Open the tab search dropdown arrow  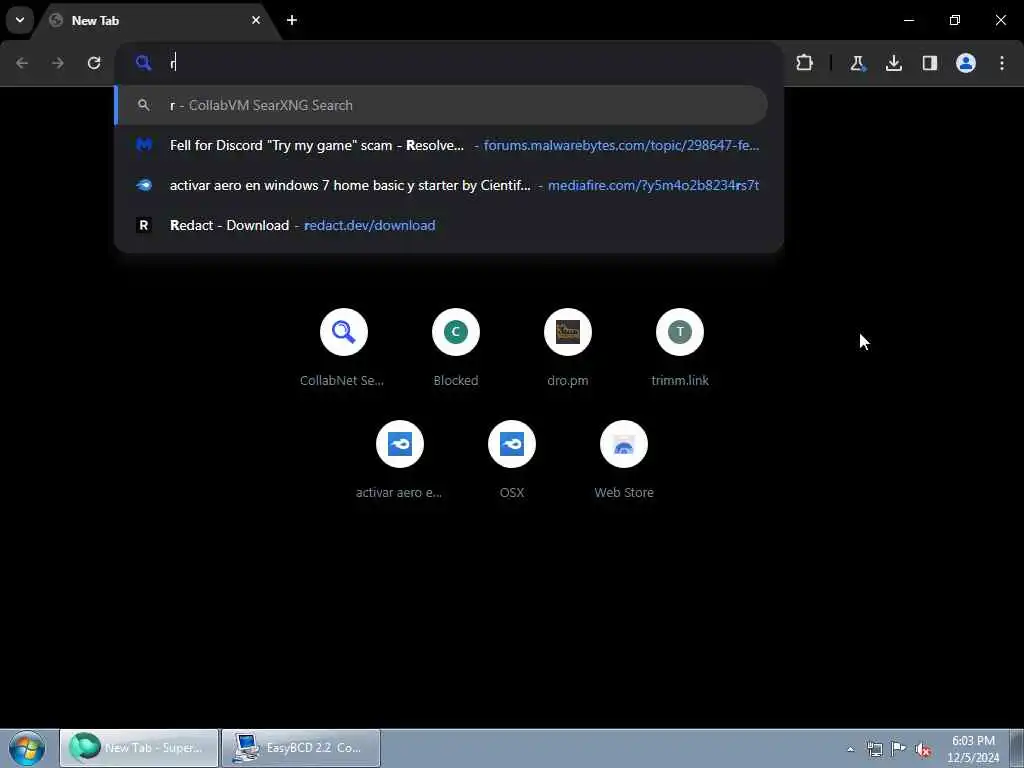pos(20,20)
